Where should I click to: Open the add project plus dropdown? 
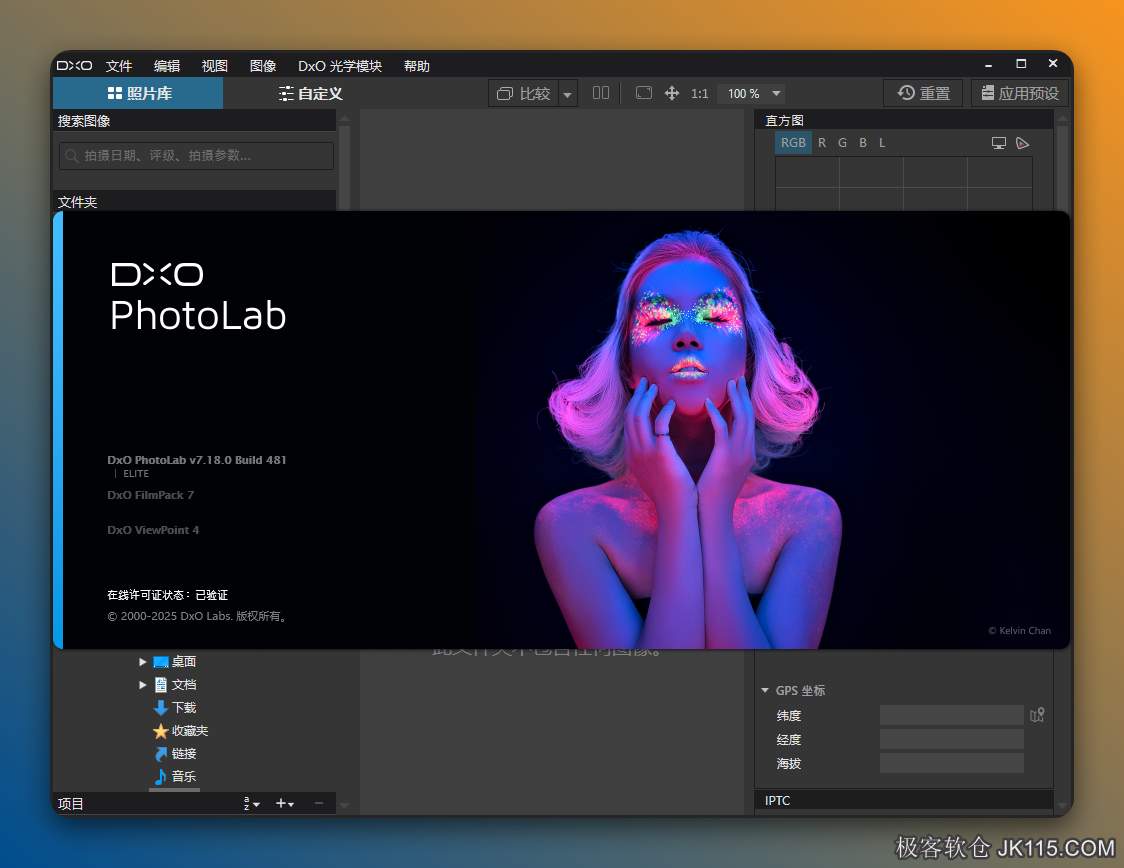285,803
